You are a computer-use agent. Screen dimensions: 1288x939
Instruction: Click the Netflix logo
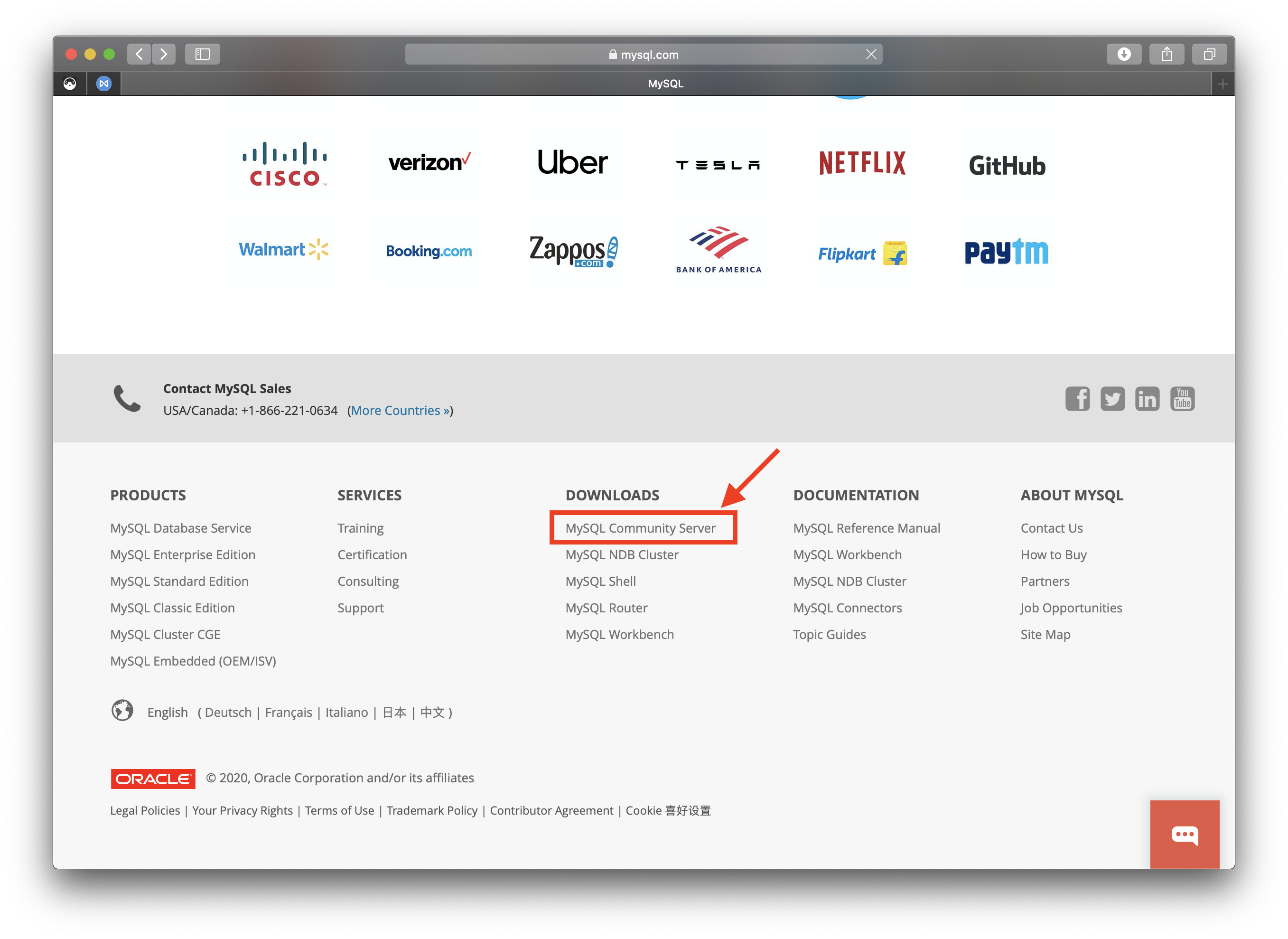862,163
